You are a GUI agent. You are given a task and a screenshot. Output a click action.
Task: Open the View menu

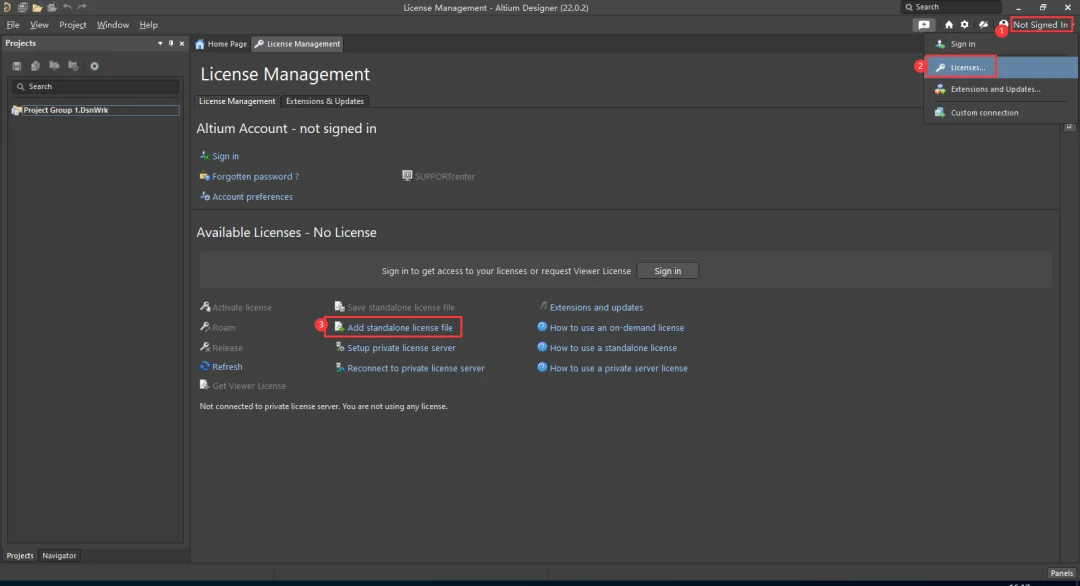click(x=39, y=25)
